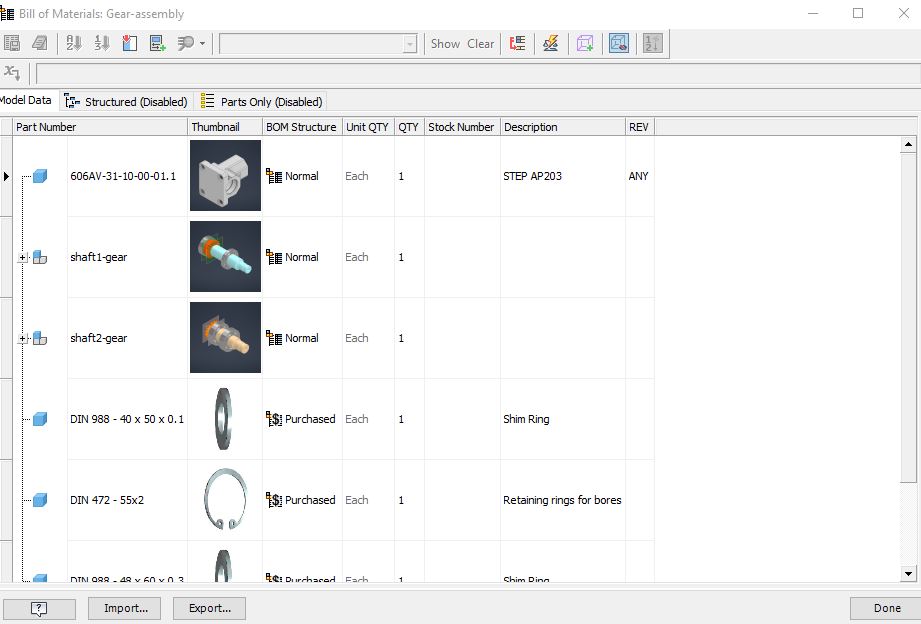Viewport: 921px width, 624px height.
Task: Click the purple cube toolbar icon
Action: point(585,43)
